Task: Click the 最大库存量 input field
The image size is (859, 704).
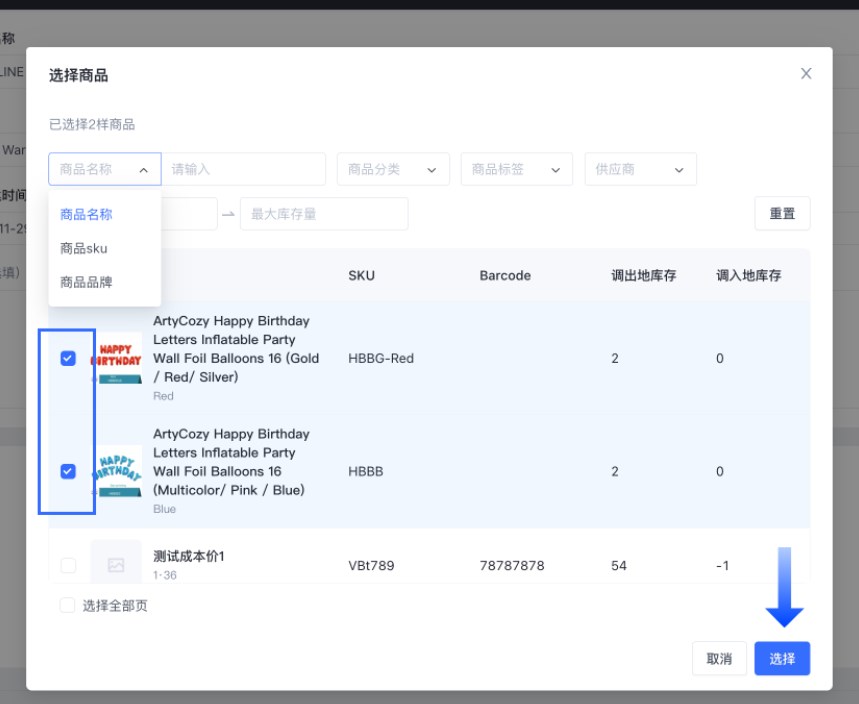Action: tap(323, 213)
